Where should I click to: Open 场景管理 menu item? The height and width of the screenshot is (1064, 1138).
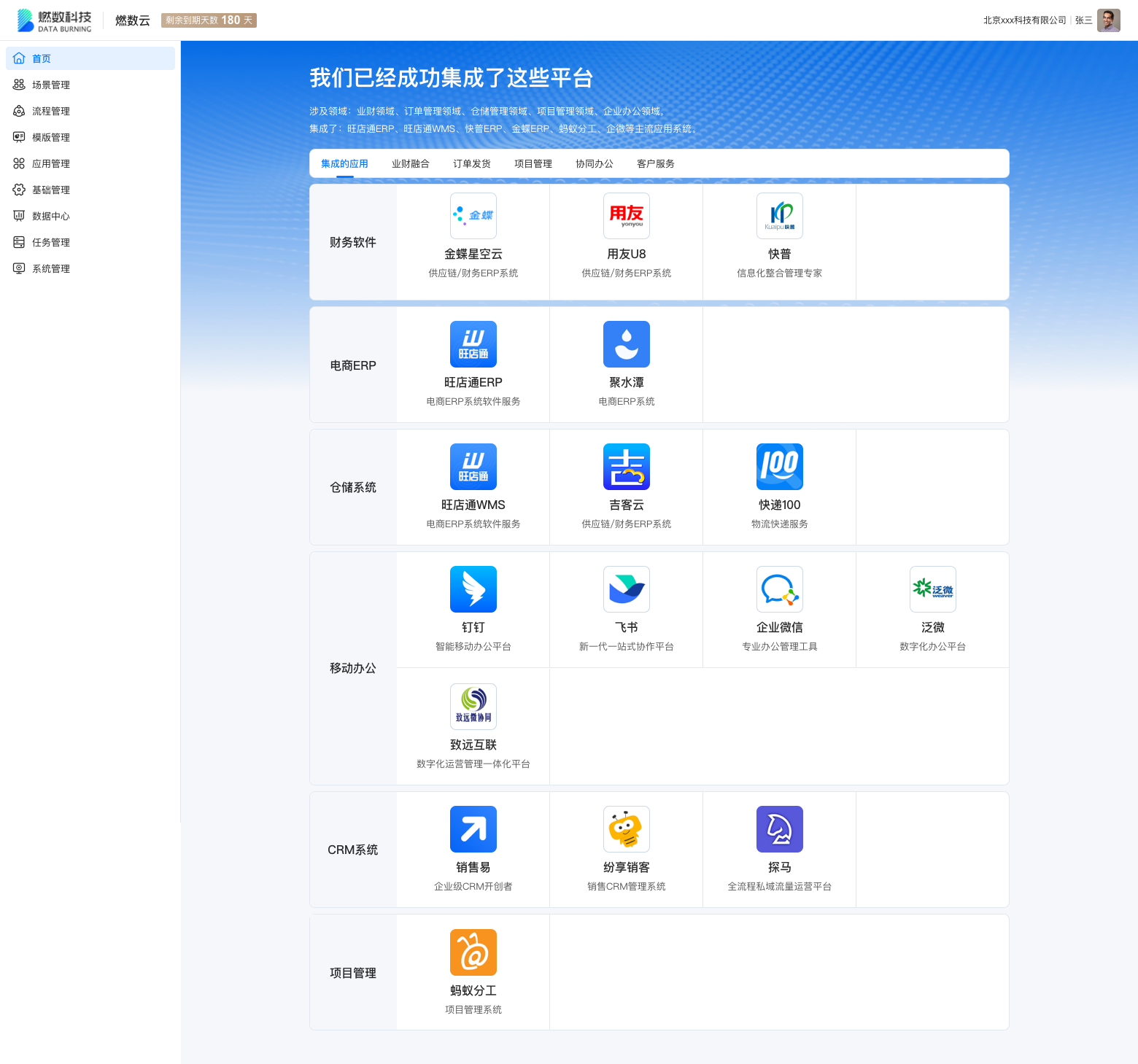tap(90, 85)
